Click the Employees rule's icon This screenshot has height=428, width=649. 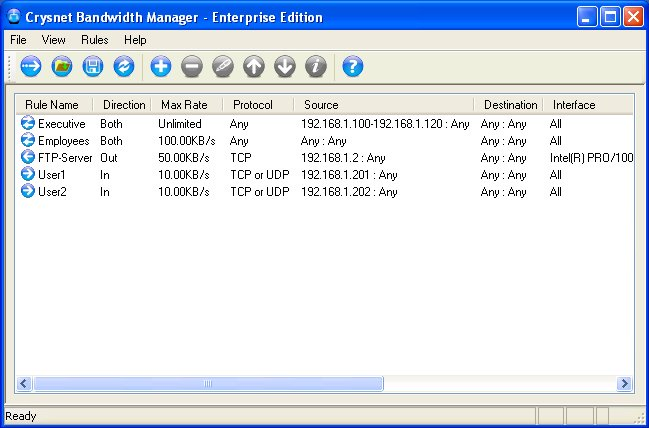[28, 140]
